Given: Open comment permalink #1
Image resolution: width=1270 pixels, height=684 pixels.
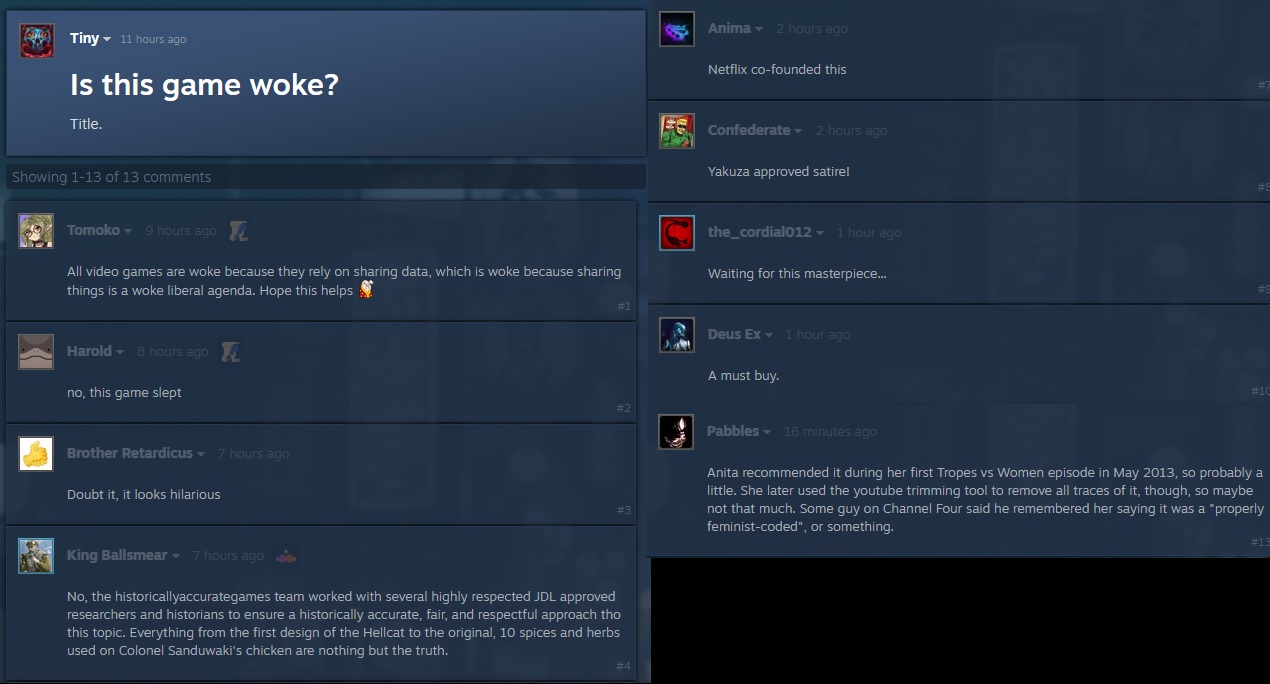Looking at the screenshot, I should [x=624, y=306].
